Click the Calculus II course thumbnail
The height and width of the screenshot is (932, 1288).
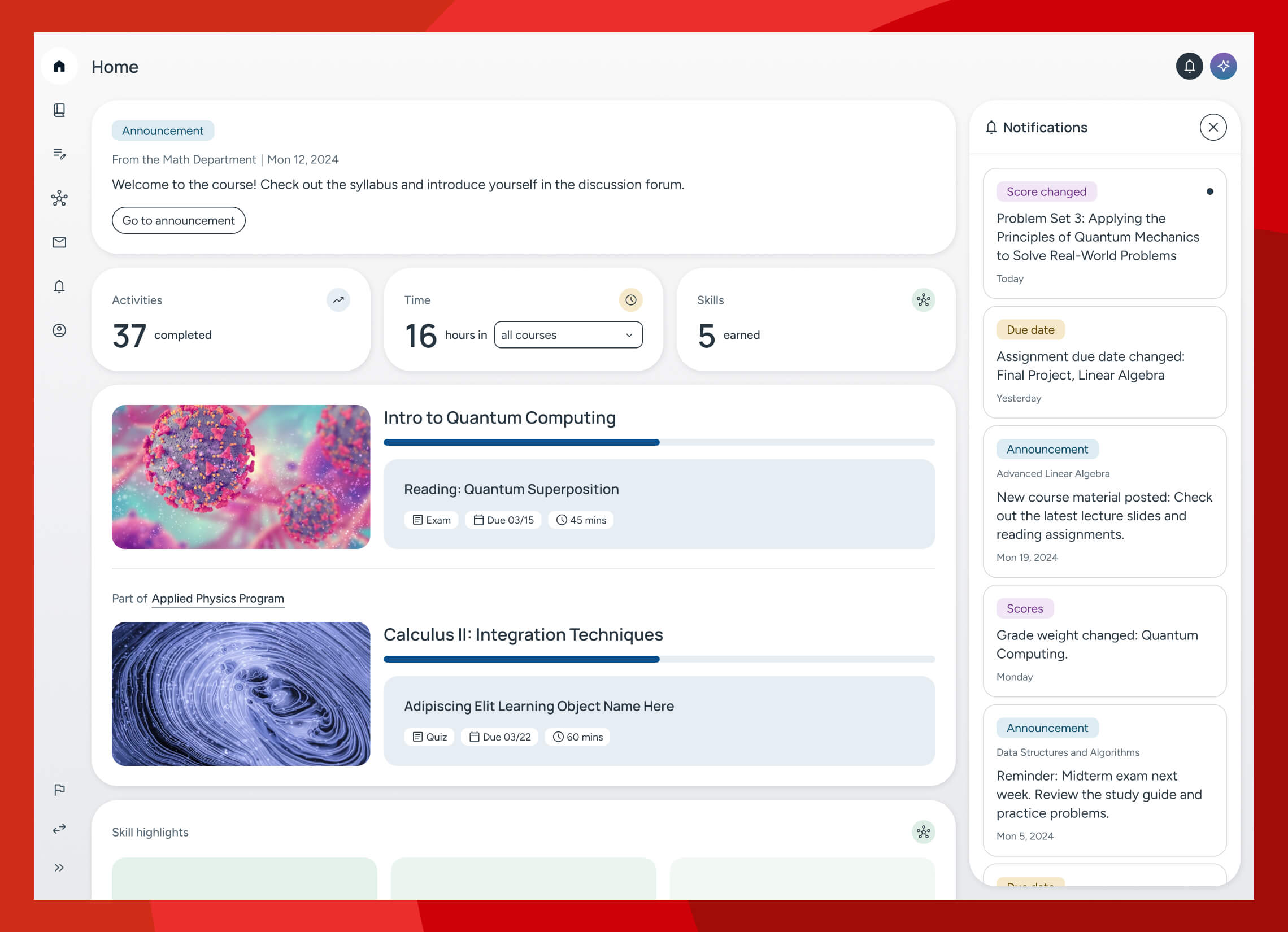click(x=241, y=694)
